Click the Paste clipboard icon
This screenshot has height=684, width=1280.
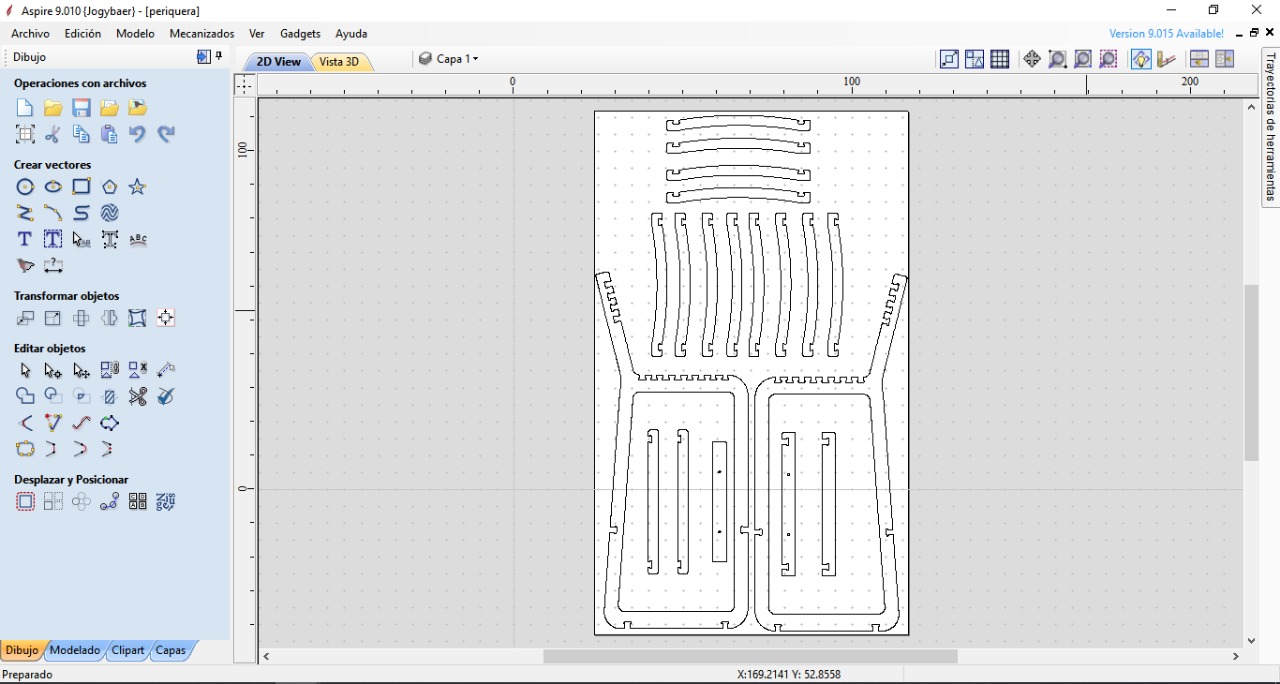coord(109,134)
